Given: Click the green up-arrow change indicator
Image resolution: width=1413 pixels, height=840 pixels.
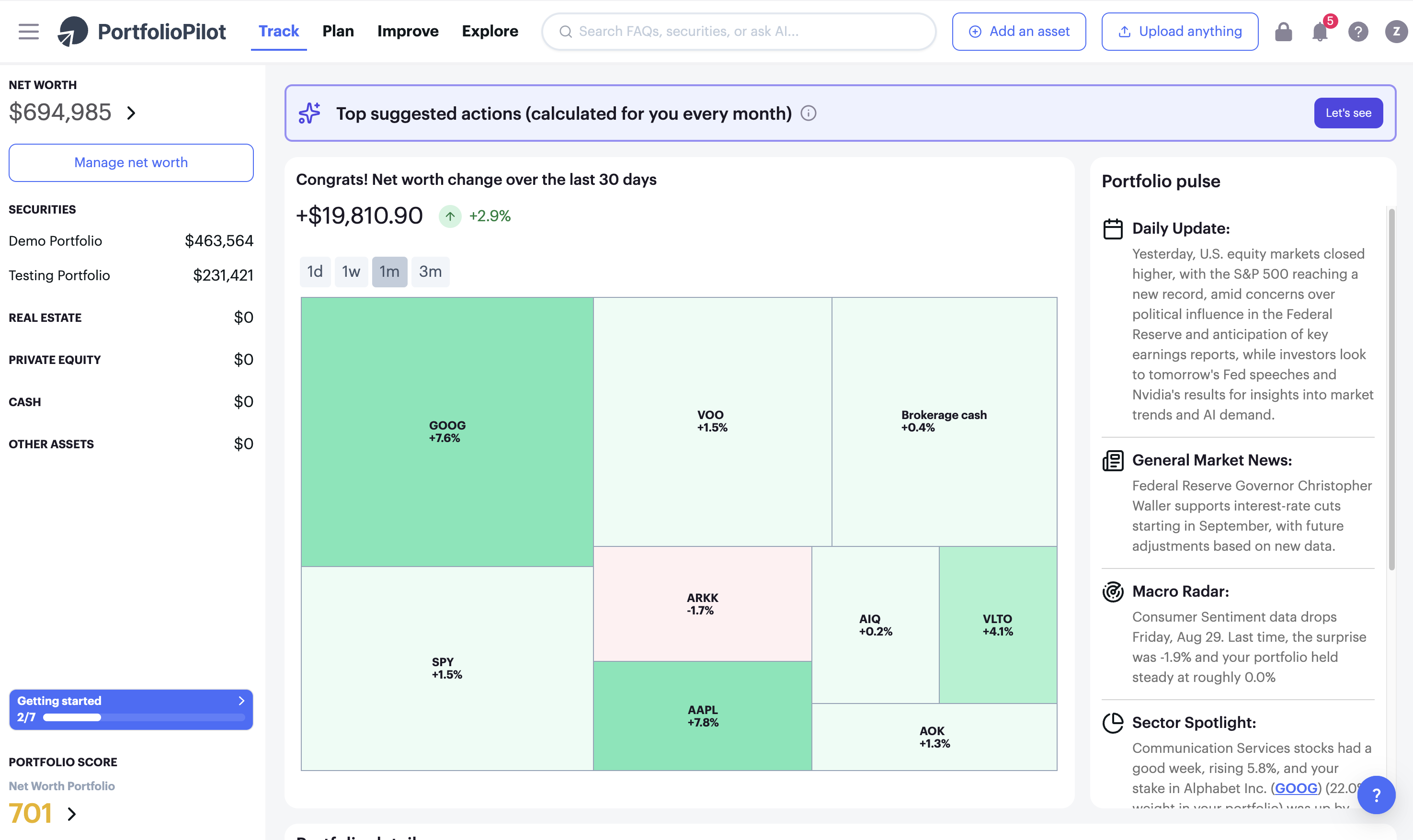Looking at the screenshot, I should (450, 216).
